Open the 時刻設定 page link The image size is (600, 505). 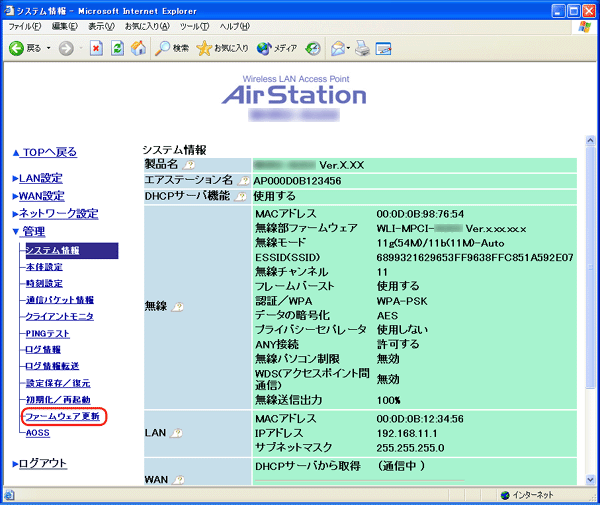(44, 283)
